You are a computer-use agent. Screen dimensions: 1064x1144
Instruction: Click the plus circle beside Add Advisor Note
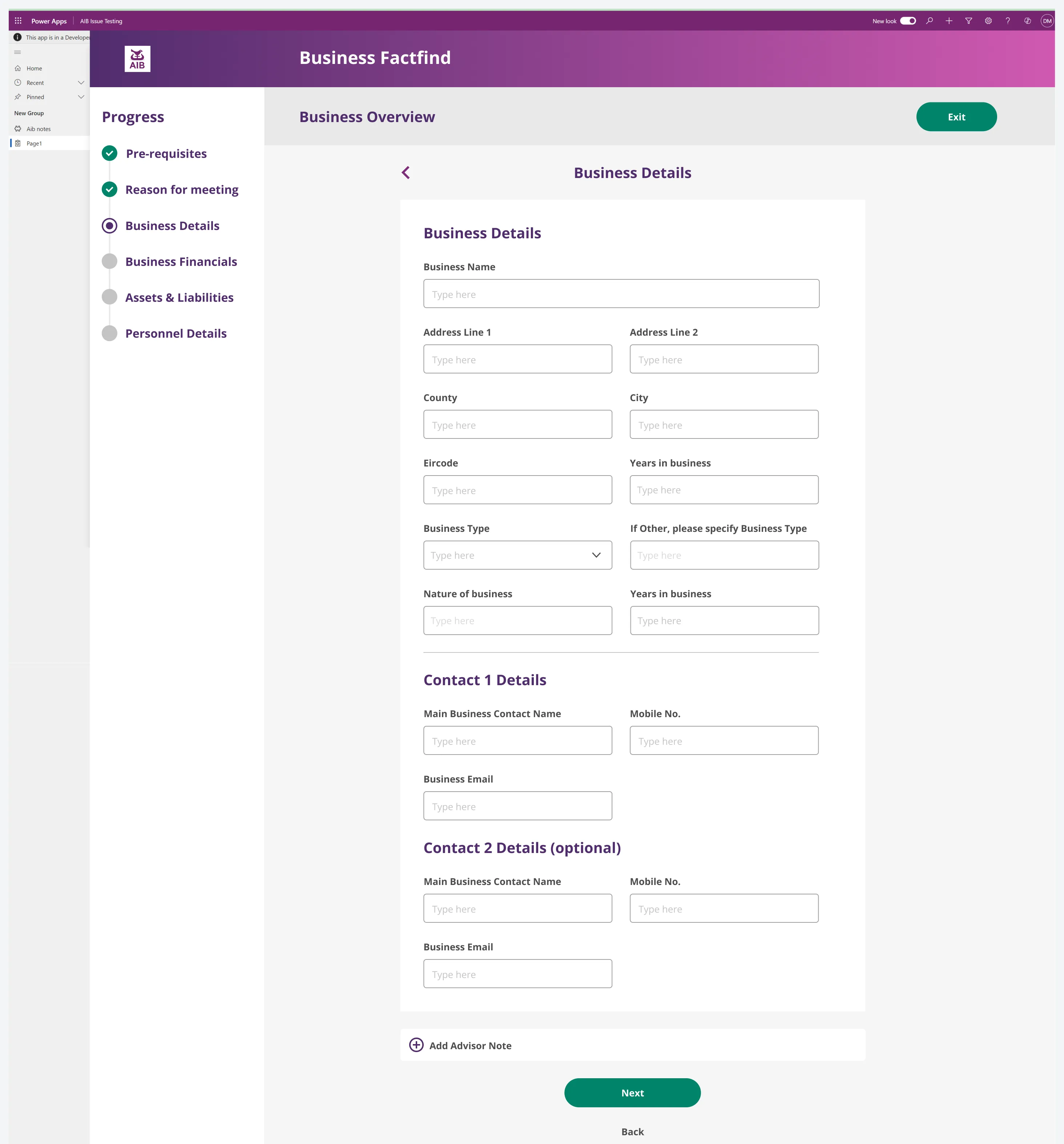pyautogui.click(x=416, y=1045)
